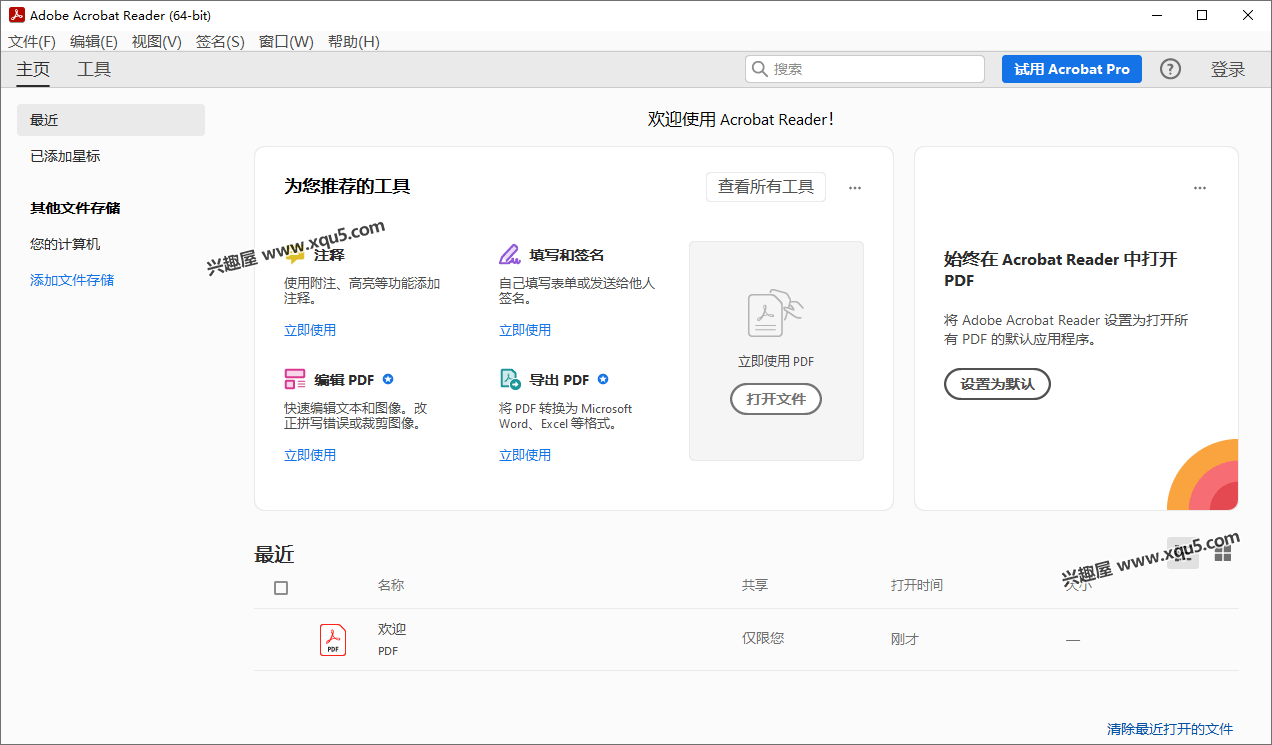Click the 添加文件存储 link
The width and height of the screenshot is (1272, 745).
(x=72, y=280)
